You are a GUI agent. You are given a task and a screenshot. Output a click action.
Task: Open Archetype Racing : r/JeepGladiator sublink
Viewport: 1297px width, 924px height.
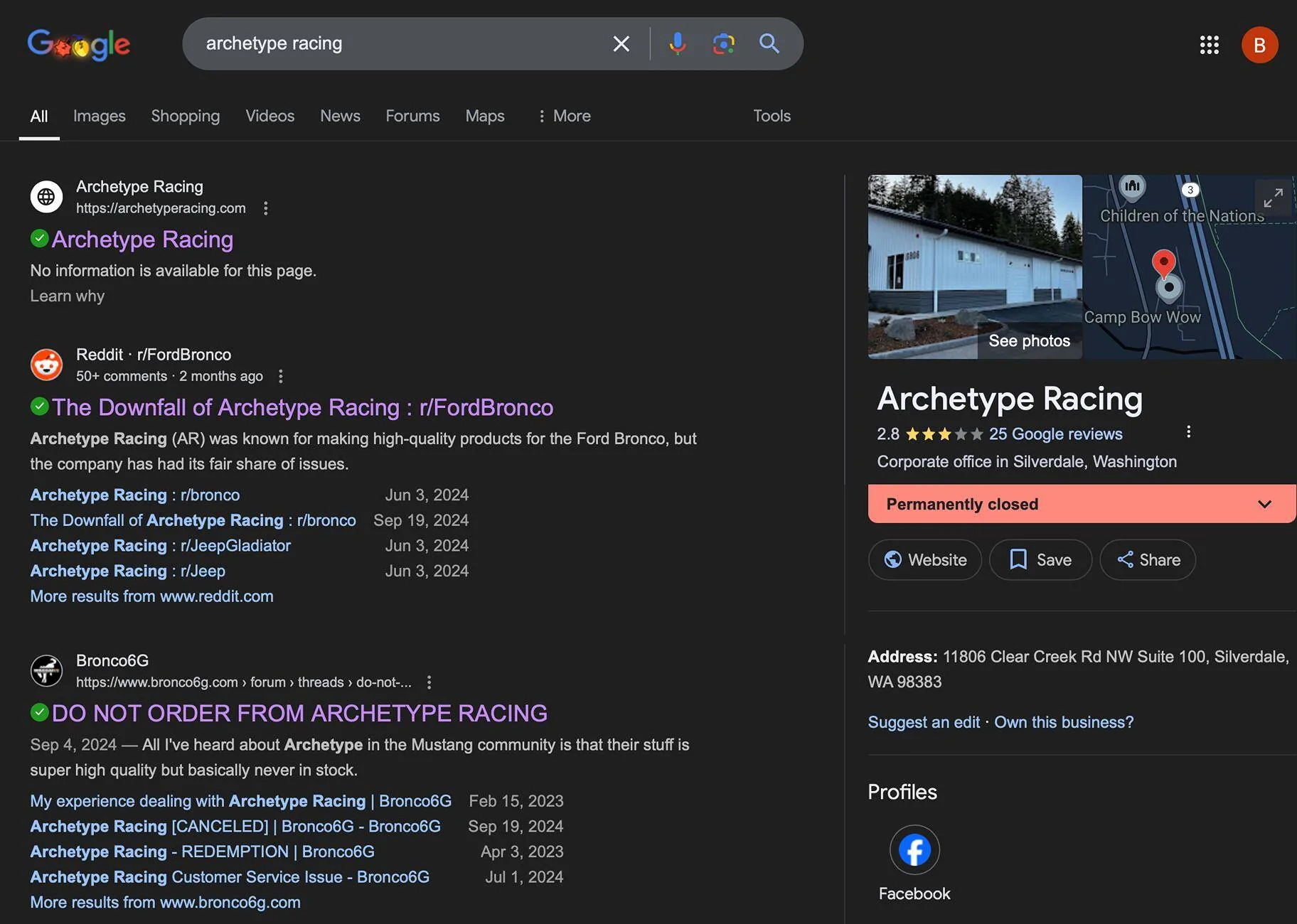(x=161, y=546)
